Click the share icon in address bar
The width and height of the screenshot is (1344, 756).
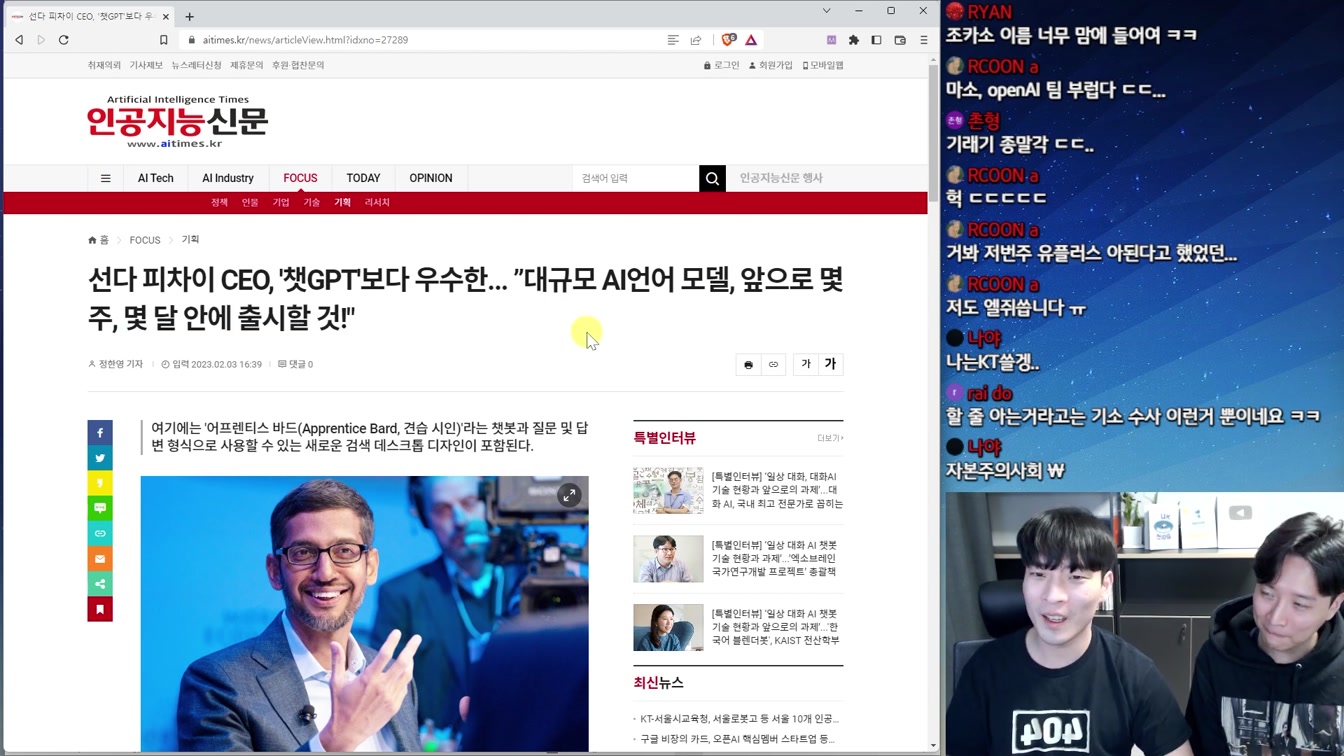tap(696, 40)
